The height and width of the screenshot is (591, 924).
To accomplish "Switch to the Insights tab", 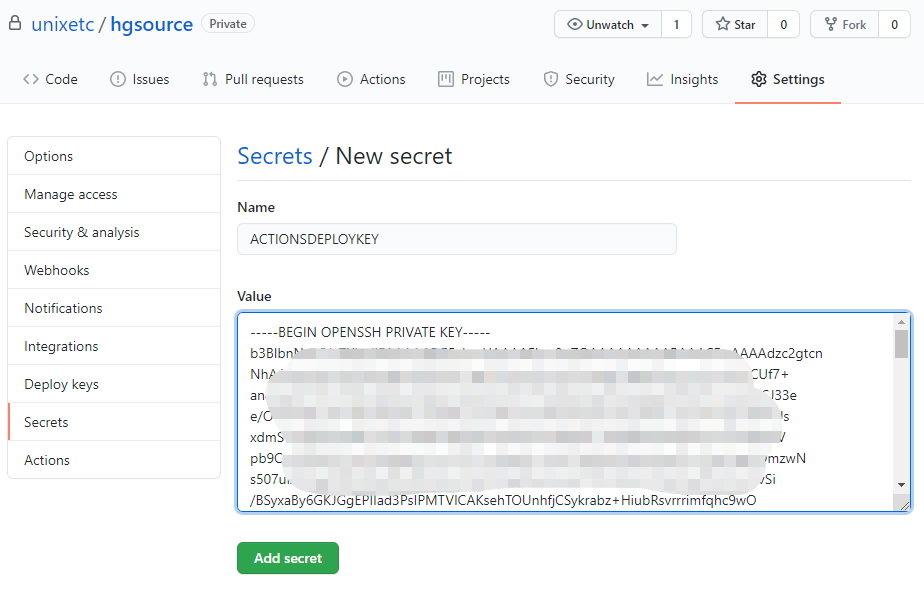I will coord(682,79).
